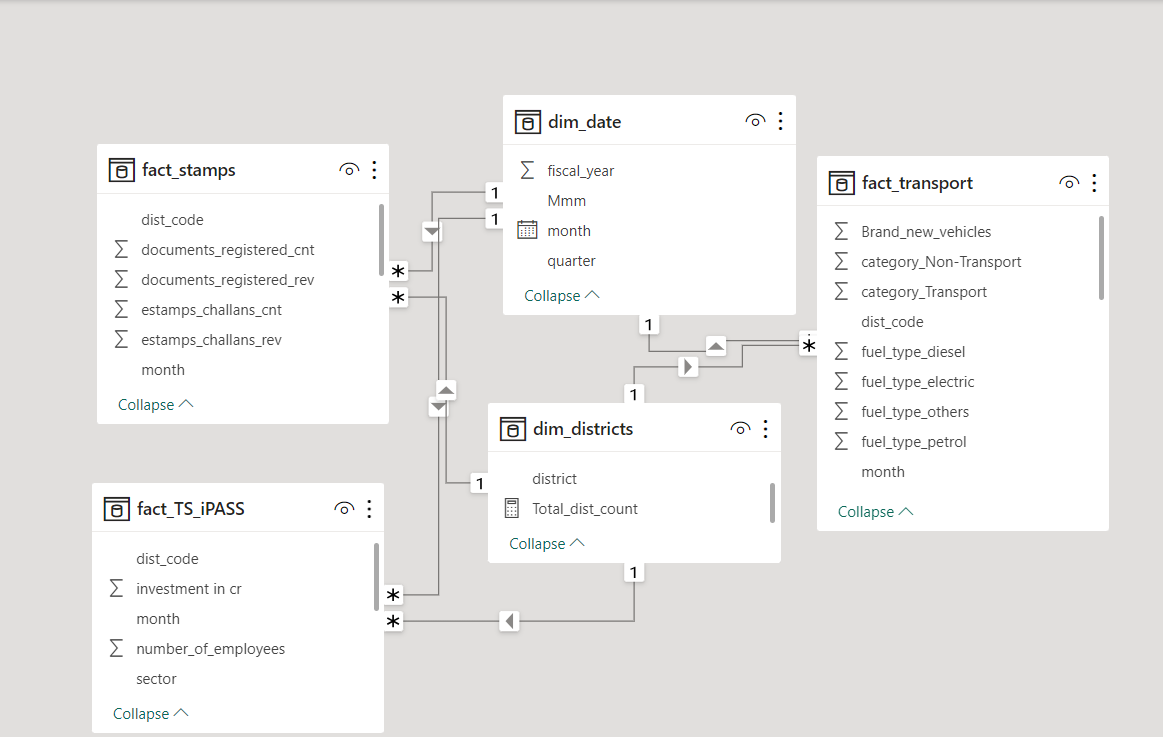Click the dim_date table icon
Image resolution: width=1163 pixels, height=737 pixels.
click(527, 122)
